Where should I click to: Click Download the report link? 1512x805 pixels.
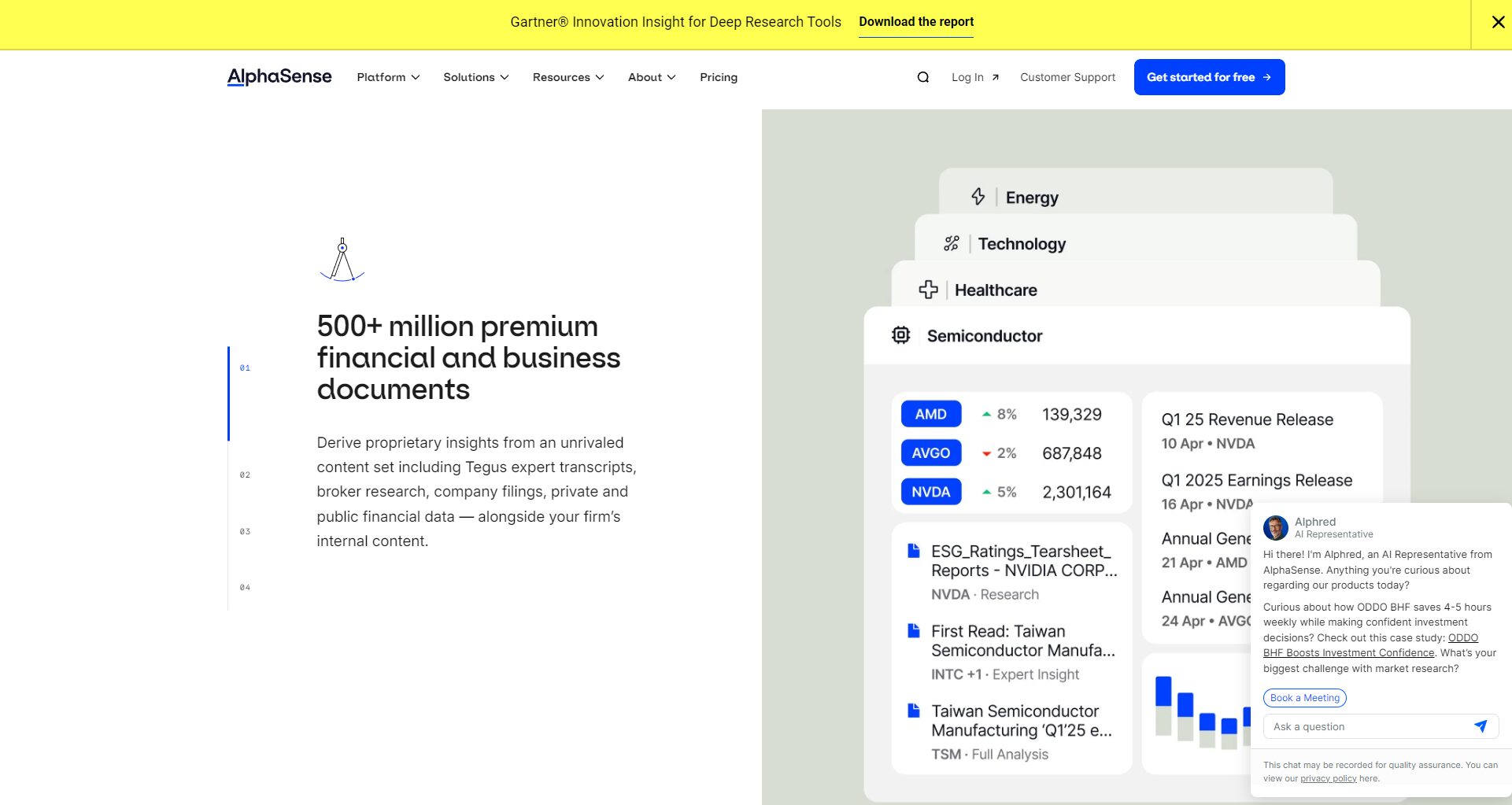[915, 22]
